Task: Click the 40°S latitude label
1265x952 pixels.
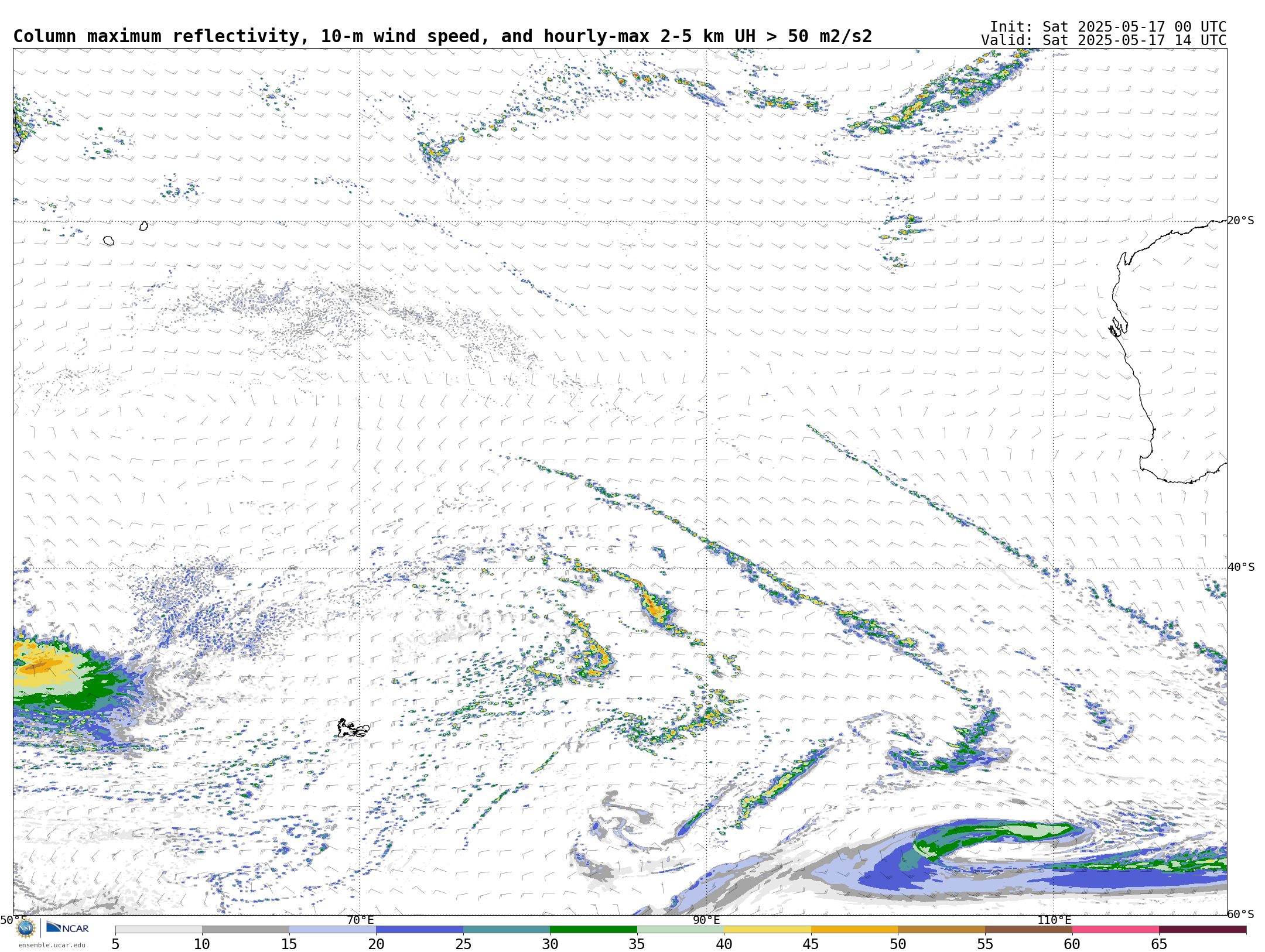Action: point(1240,567)
